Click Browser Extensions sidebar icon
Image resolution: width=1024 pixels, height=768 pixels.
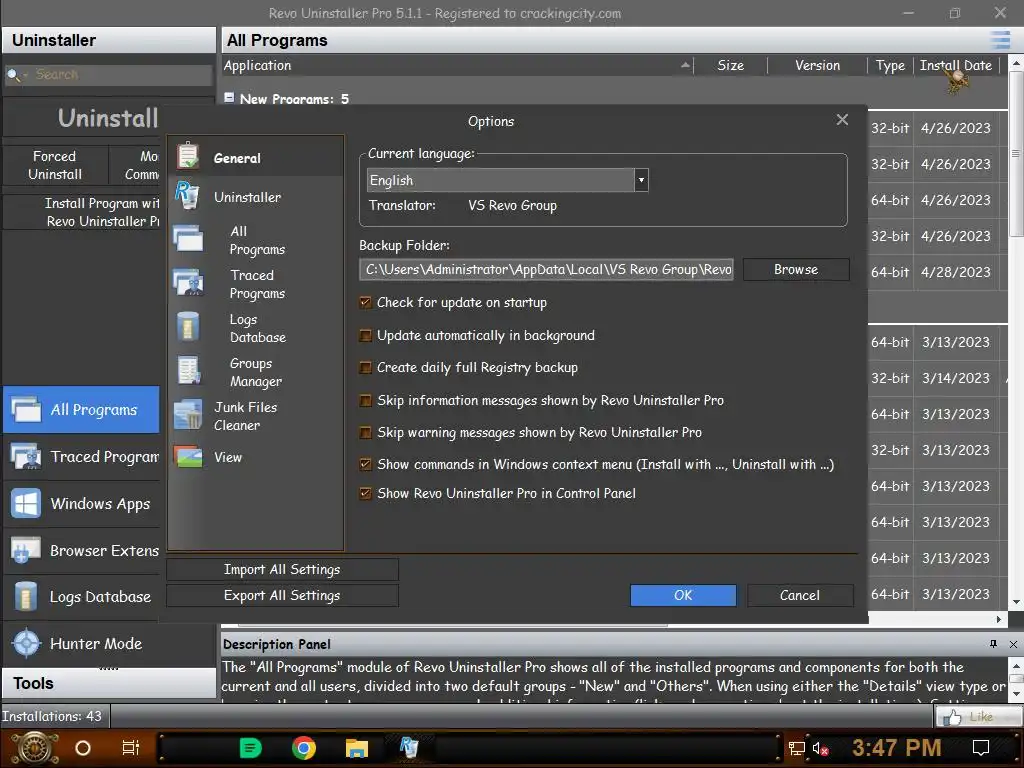(26, 551)
